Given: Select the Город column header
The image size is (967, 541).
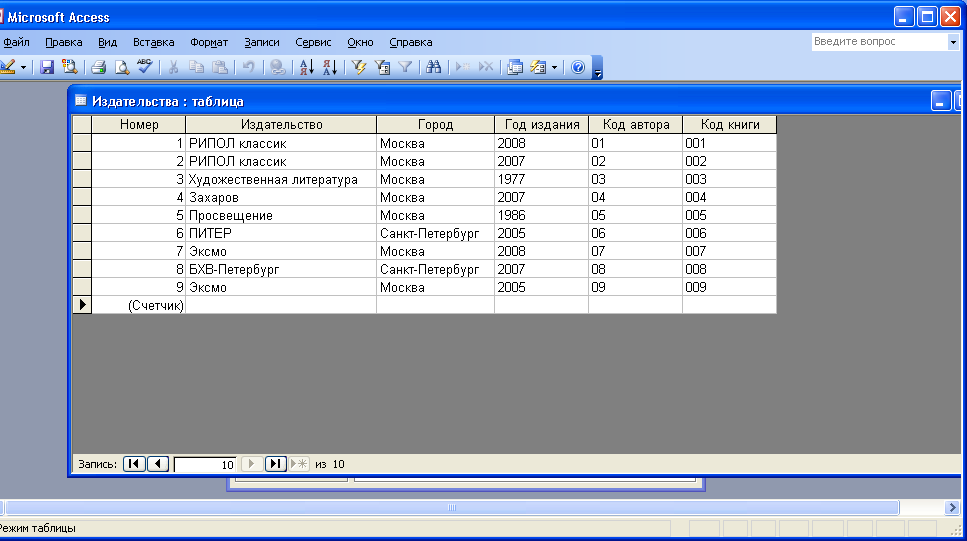Looking at the screenshot, I should pos(435,125).
